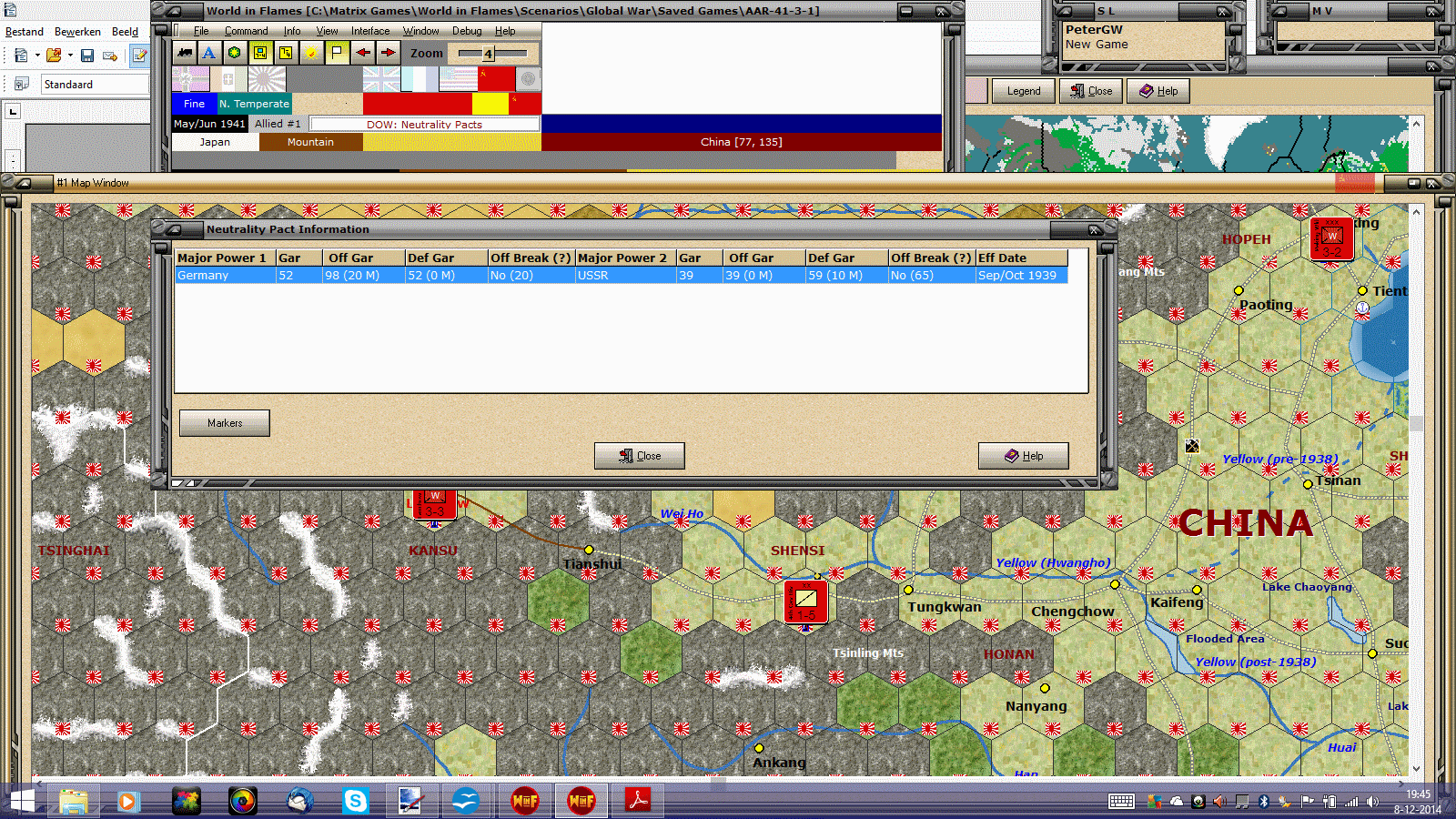Open the Info menu
Screen dimensions: 1456x819
pos(291,31)
